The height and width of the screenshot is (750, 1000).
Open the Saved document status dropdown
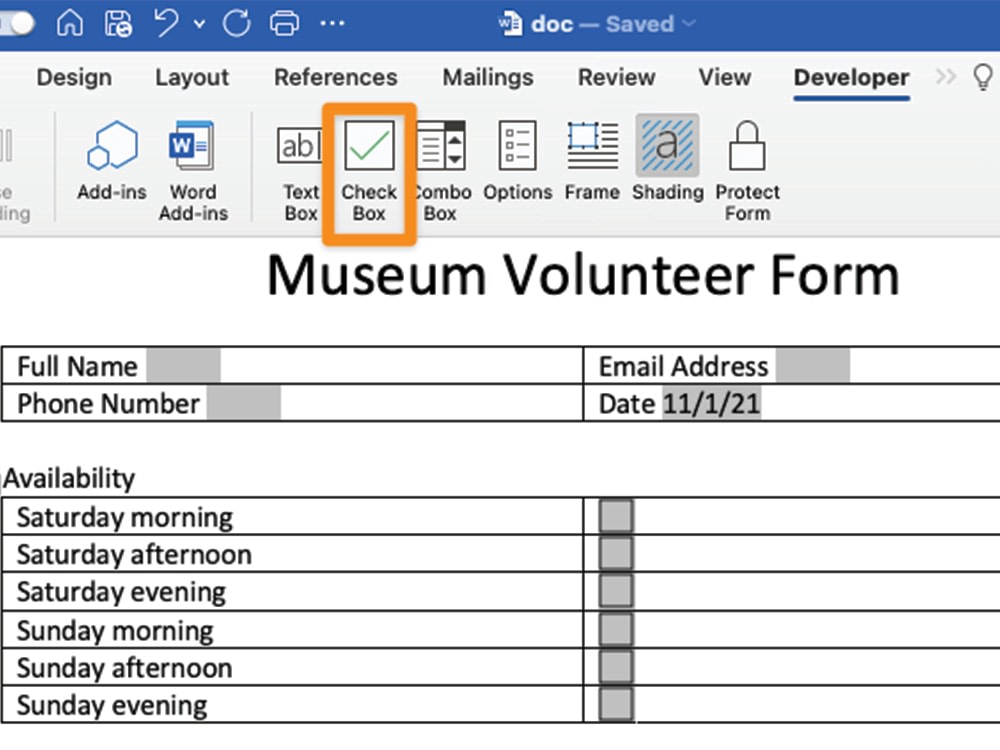(x=689, y=24)
